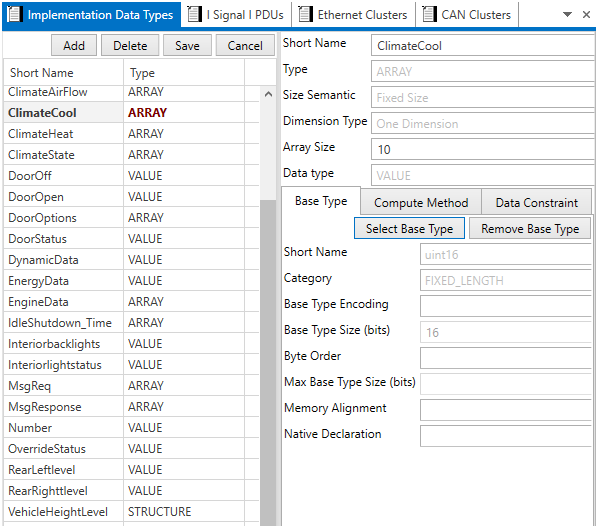Click the I Signal I PDUs tab icon
Viewport: 598px width, 528px height.
(194, 14)
